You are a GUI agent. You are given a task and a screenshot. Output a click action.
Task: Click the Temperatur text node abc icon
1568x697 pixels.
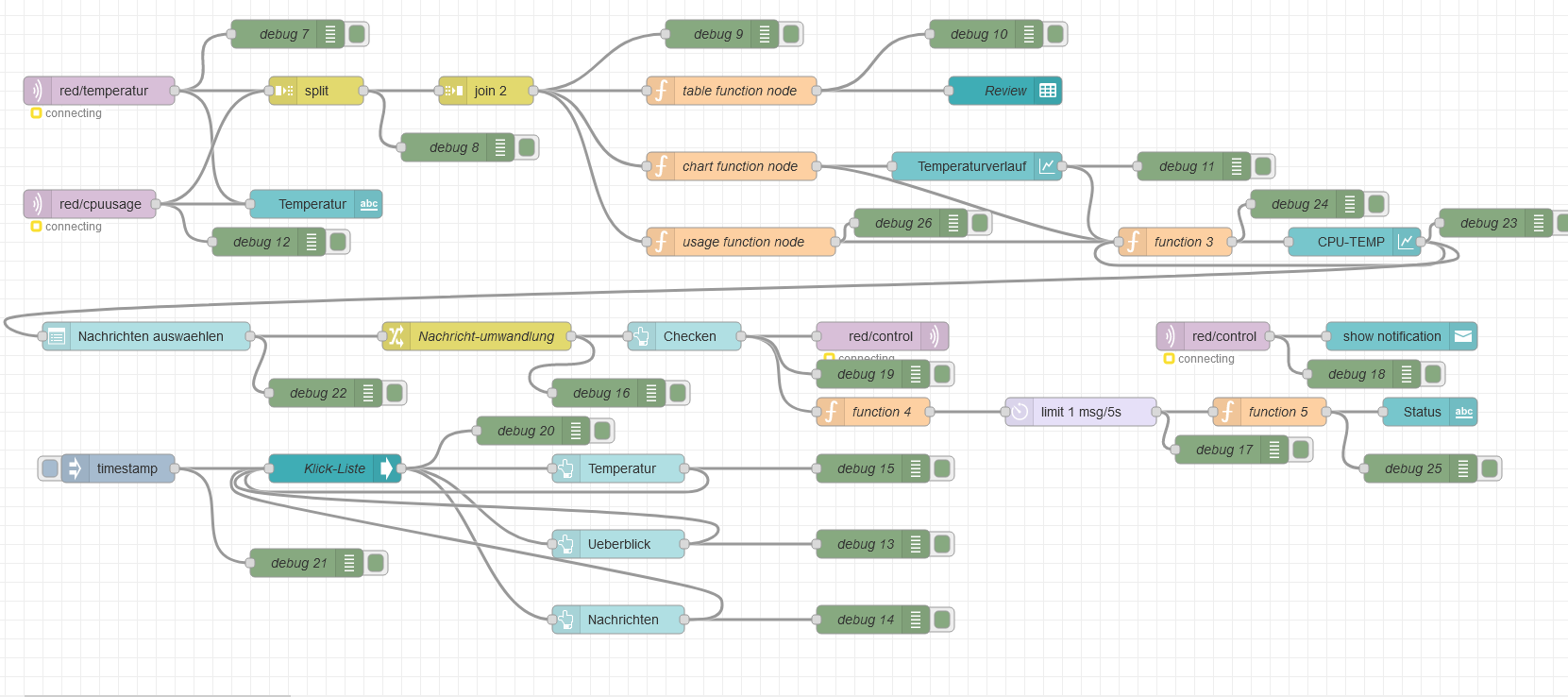coord(368,204)
